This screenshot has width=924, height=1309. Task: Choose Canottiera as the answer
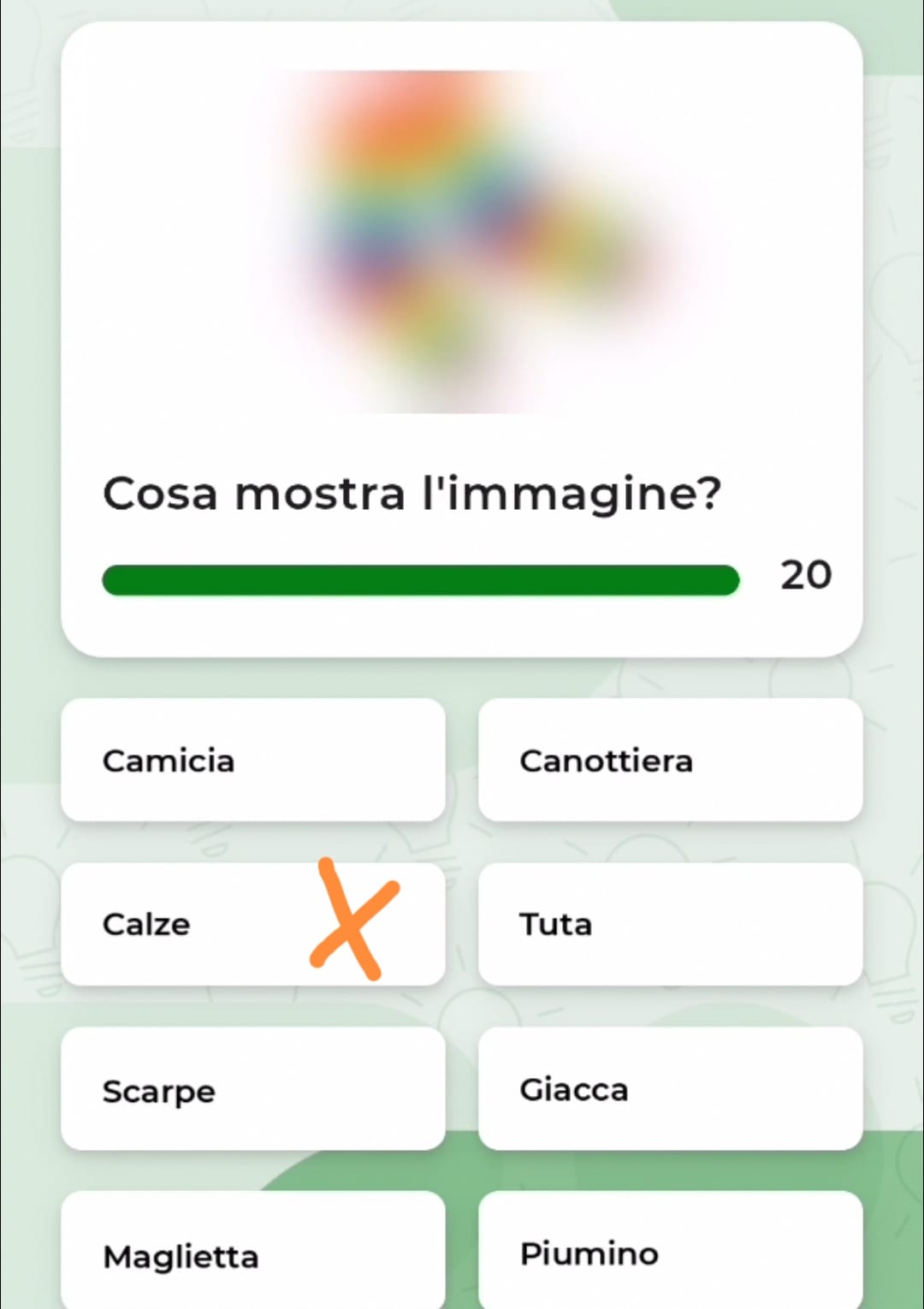coord(670,760)
